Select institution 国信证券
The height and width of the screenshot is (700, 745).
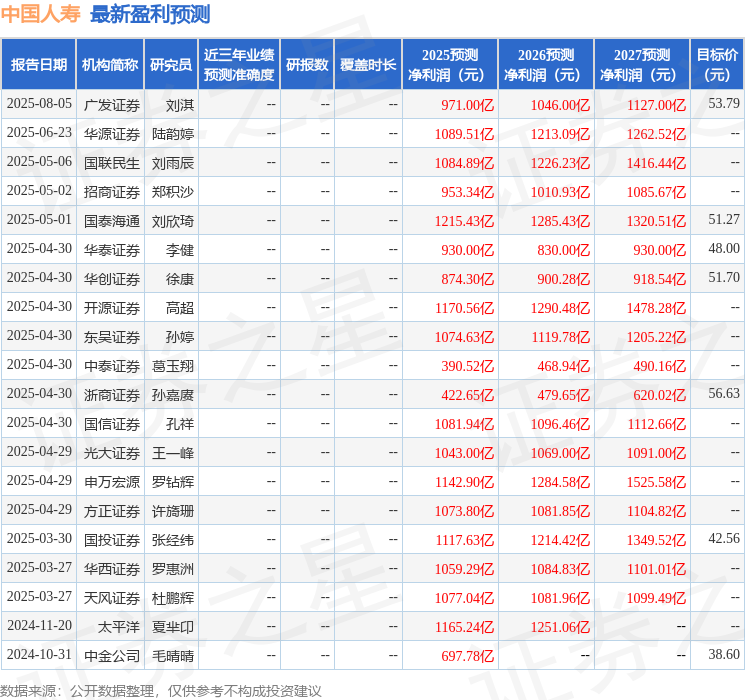[112, 424]
